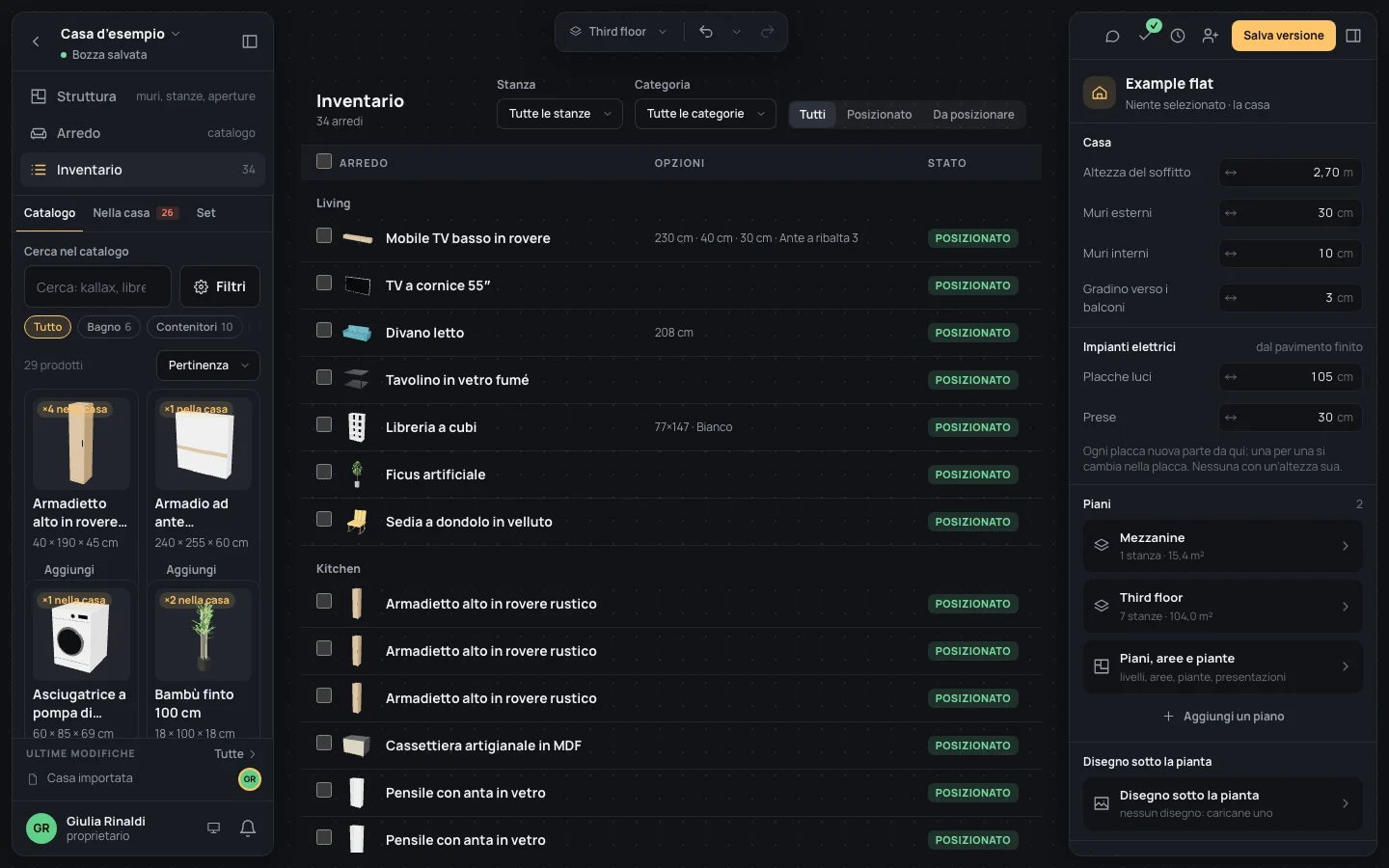The width and height of the screenshot is (1389, 868).
Task: Click Aggiungi un piano
Action: (x=1223, y=717)
